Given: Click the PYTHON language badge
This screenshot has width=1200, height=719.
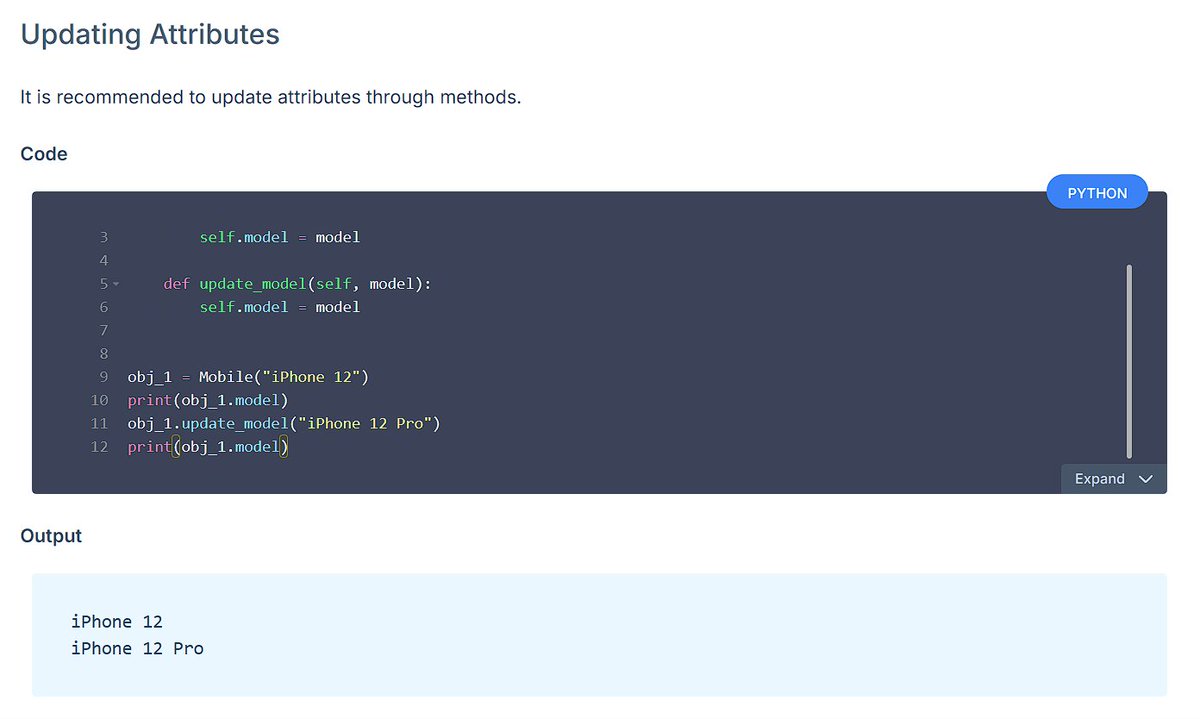Looking at the screenshot, I should click(x=1097, y=192).
